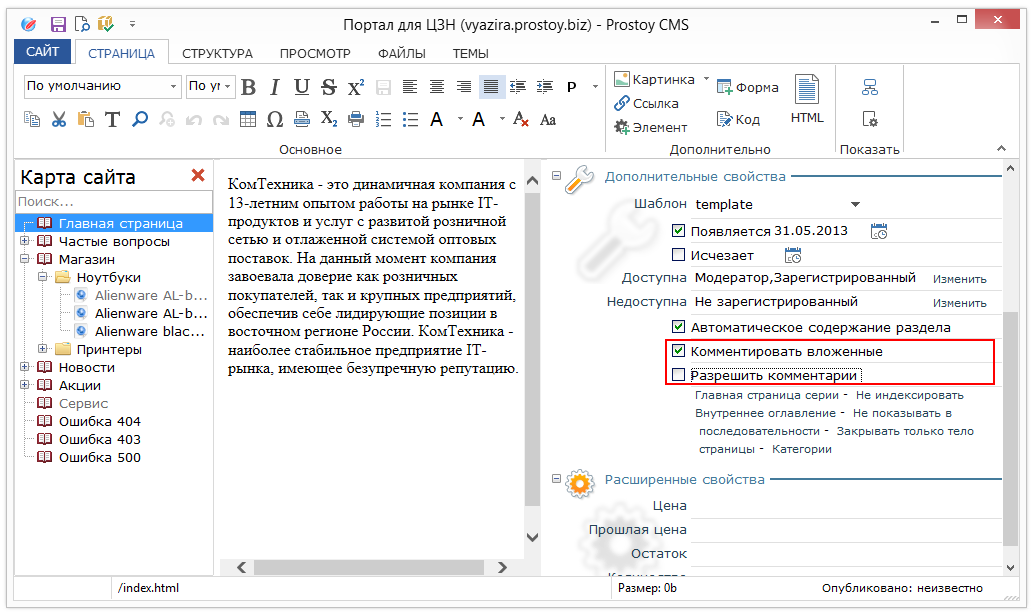This screenshot has width=1034, height=612.
Task: Uncheck Комментировать вложенные
Action: [678, 351]
